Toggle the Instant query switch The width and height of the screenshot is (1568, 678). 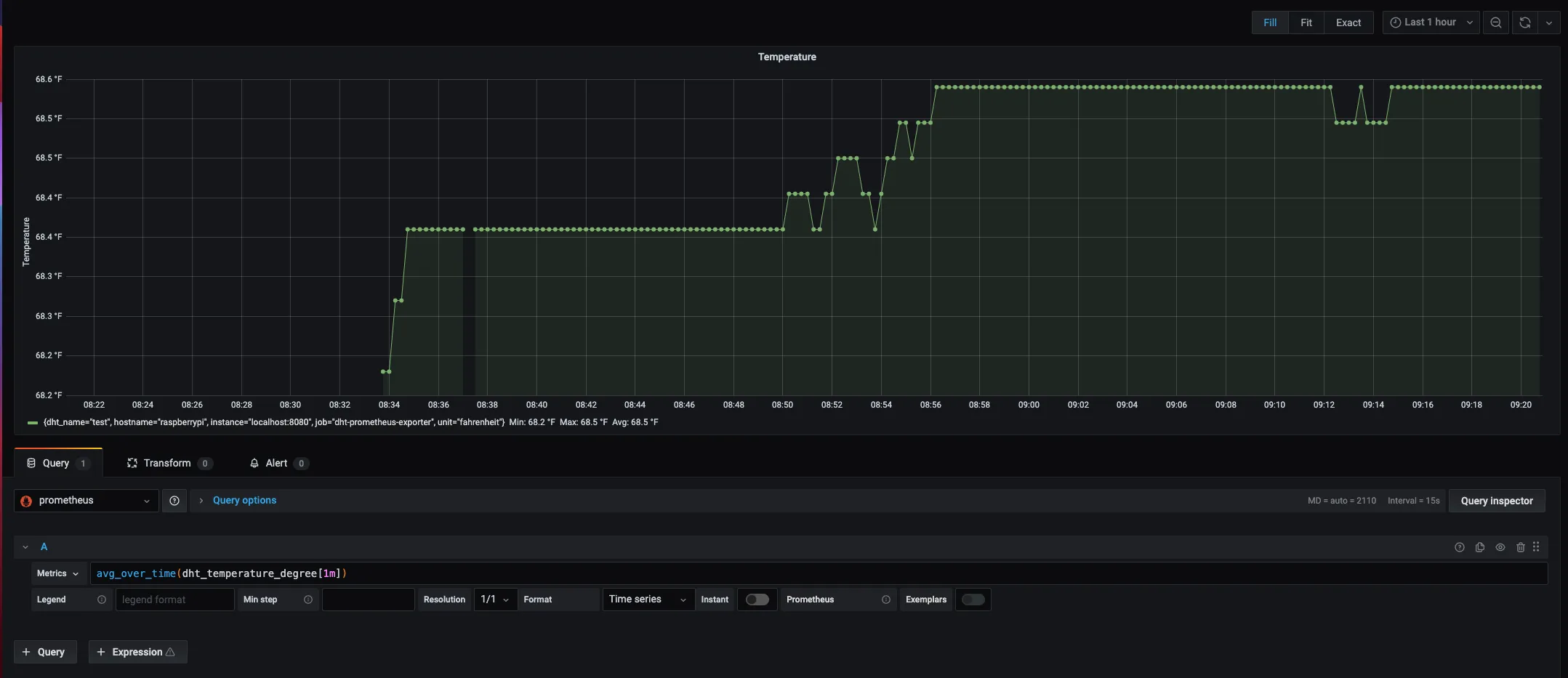tap(757, 600)
